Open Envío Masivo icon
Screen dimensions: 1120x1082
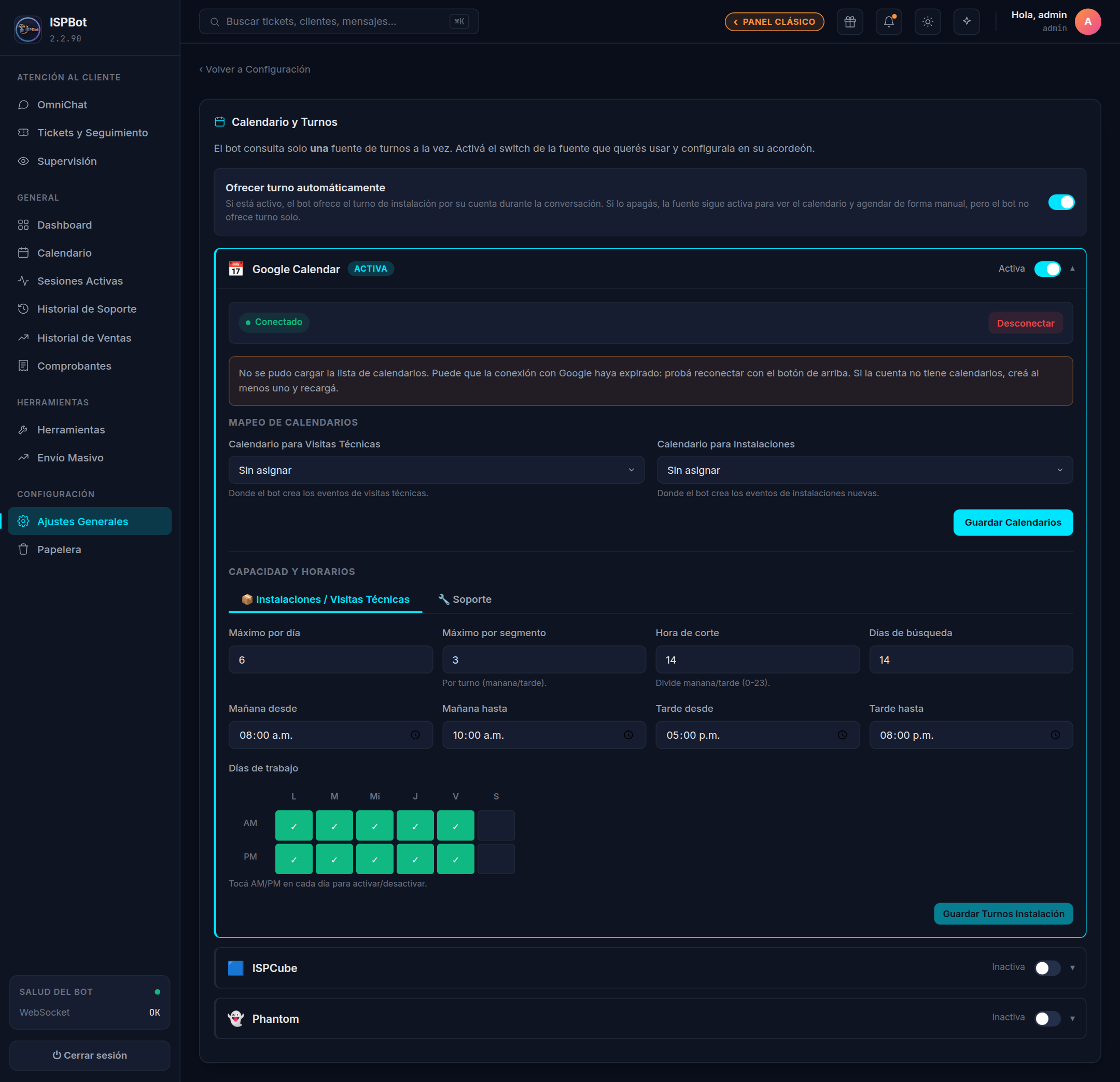pos(23,458)
